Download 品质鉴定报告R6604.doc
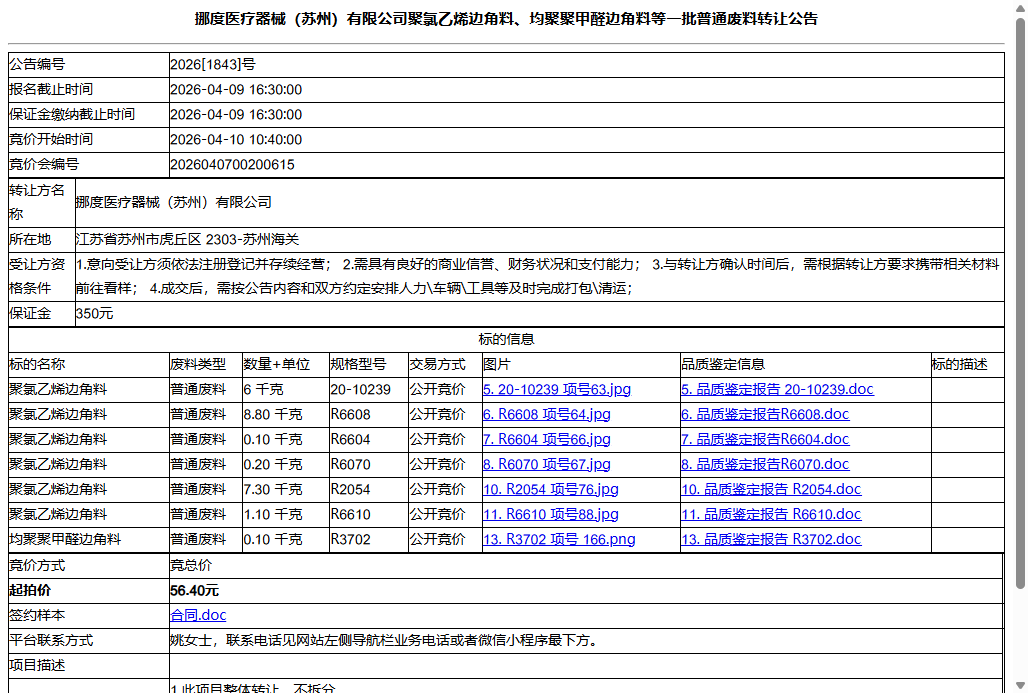 (765, 439)
